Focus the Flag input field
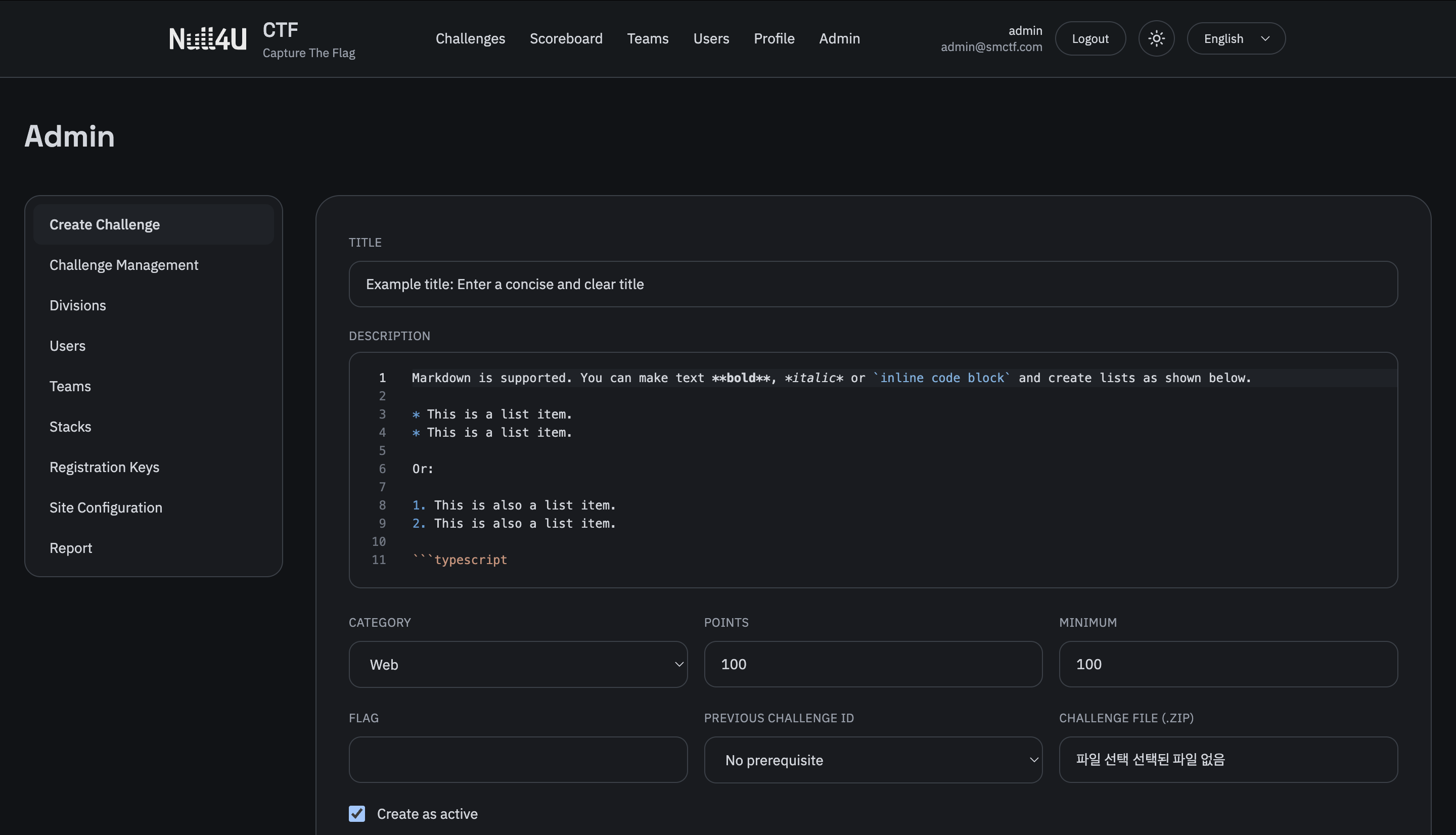1456x835 pixels. [517, 759]
